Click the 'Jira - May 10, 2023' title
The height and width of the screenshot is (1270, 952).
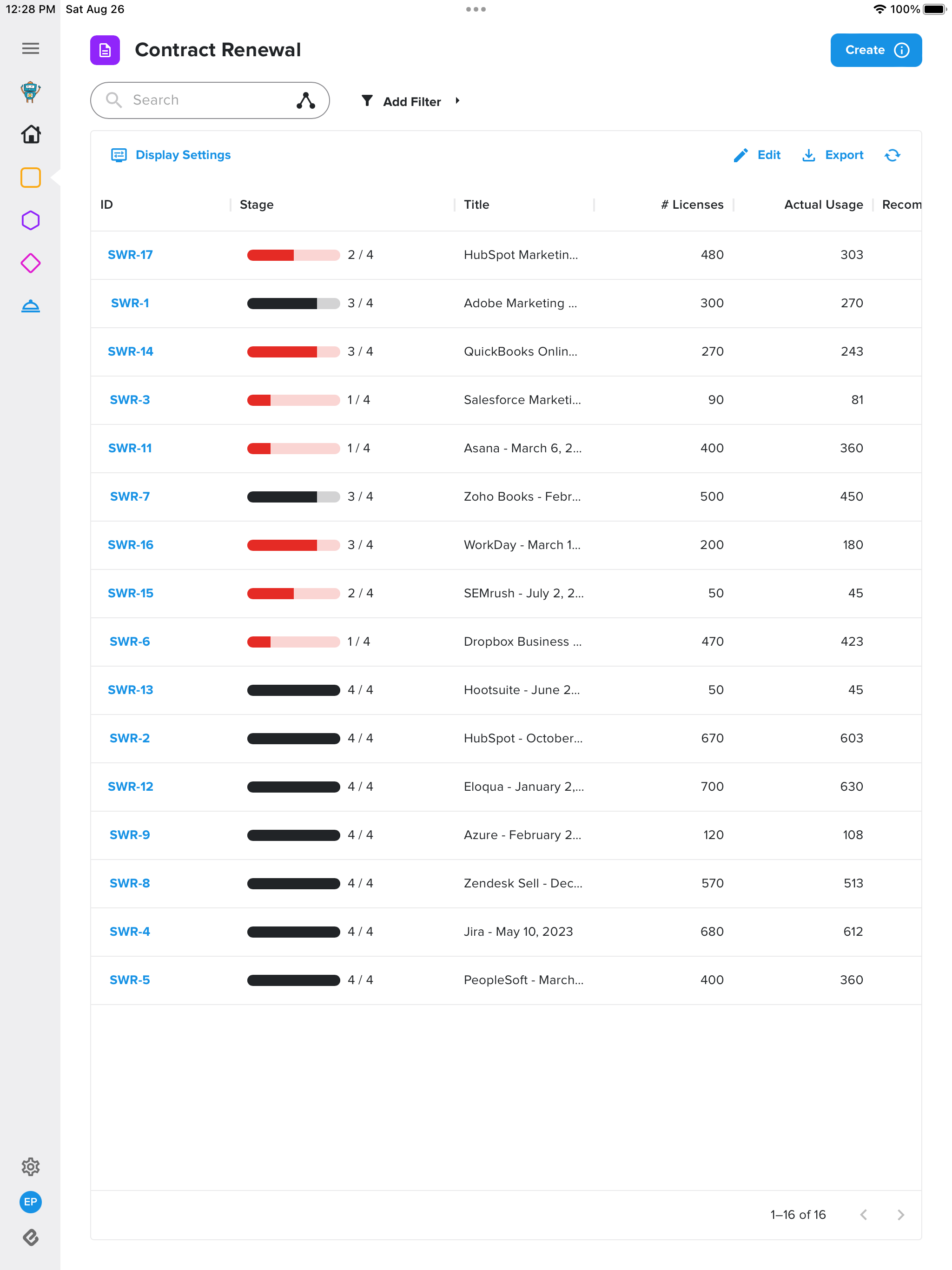pyautogui.click(x=518, y=931)
